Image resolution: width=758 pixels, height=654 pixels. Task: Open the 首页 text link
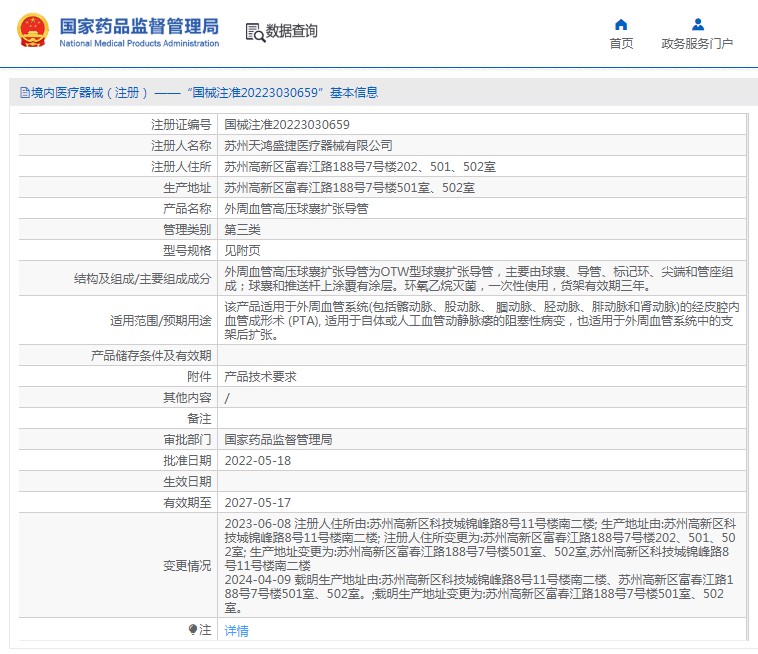click(x=621, y=44)
